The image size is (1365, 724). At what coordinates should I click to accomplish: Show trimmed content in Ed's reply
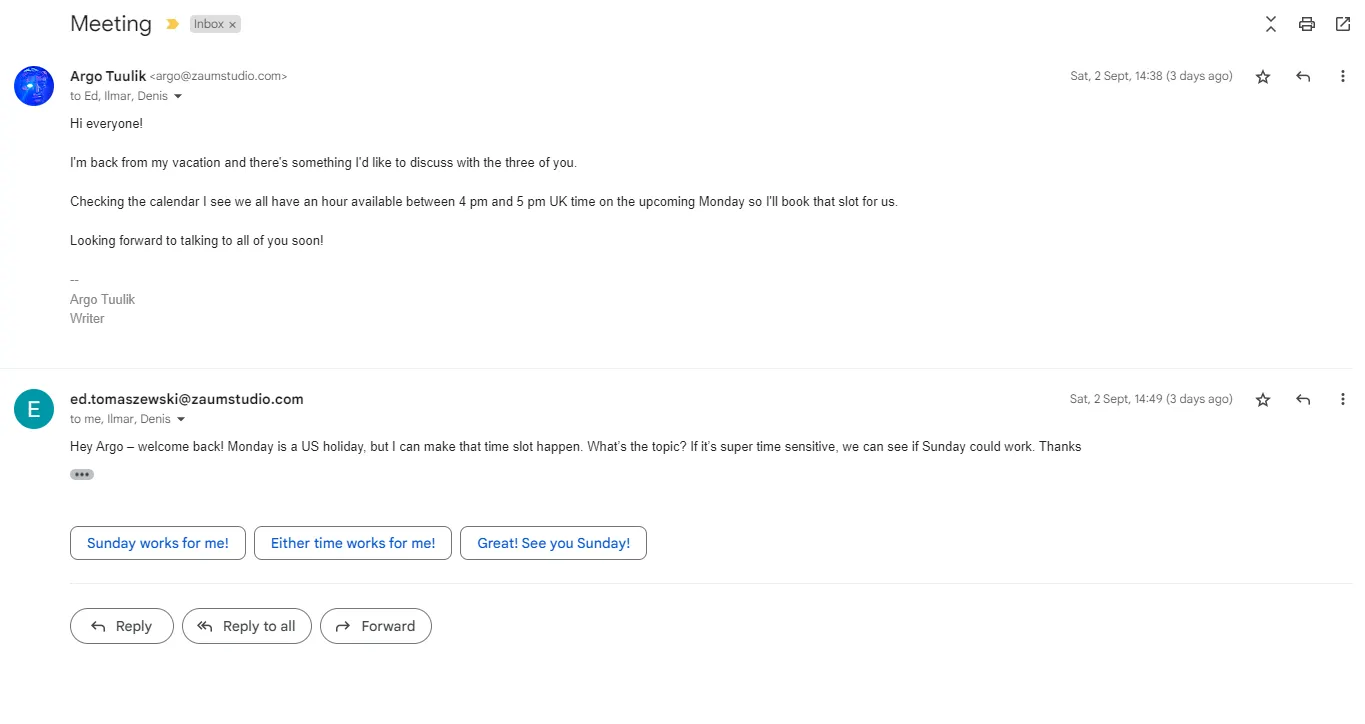coord(82,475)
